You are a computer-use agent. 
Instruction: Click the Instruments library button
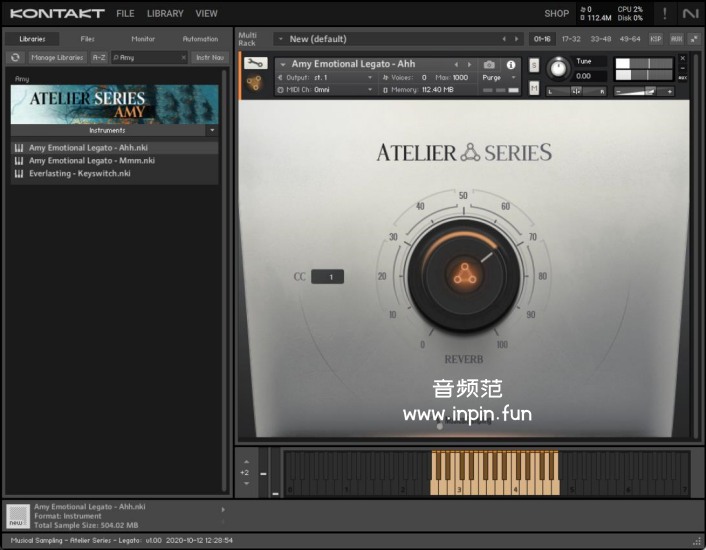point(108,130)
